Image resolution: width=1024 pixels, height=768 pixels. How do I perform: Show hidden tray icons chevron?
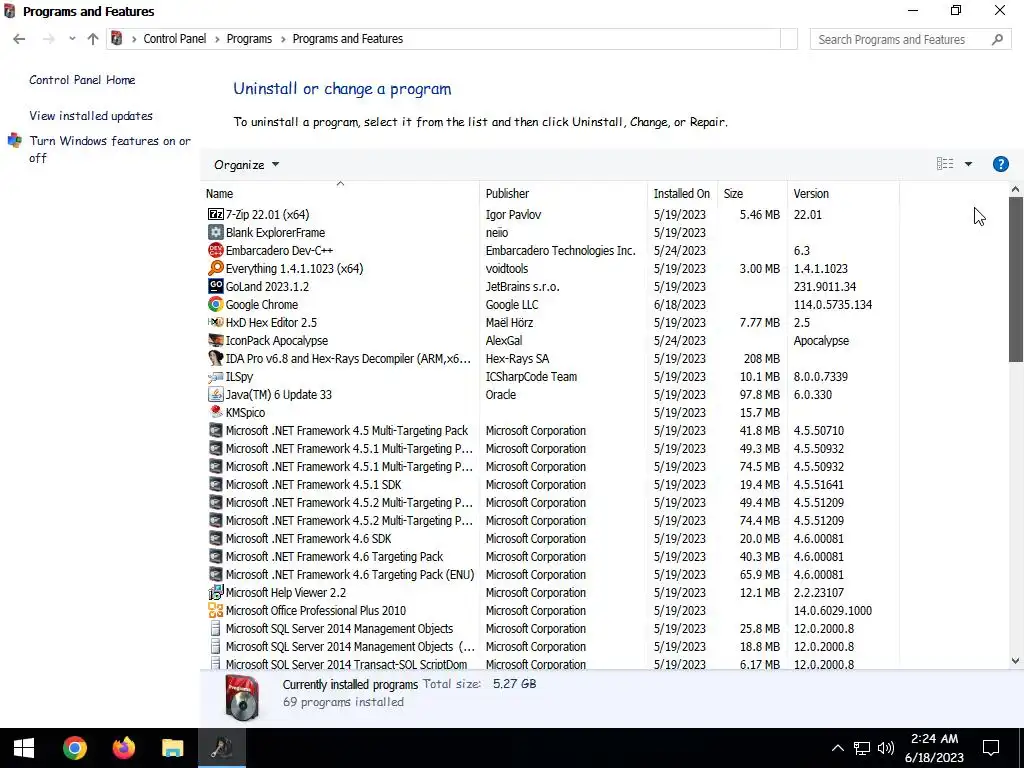837,748
